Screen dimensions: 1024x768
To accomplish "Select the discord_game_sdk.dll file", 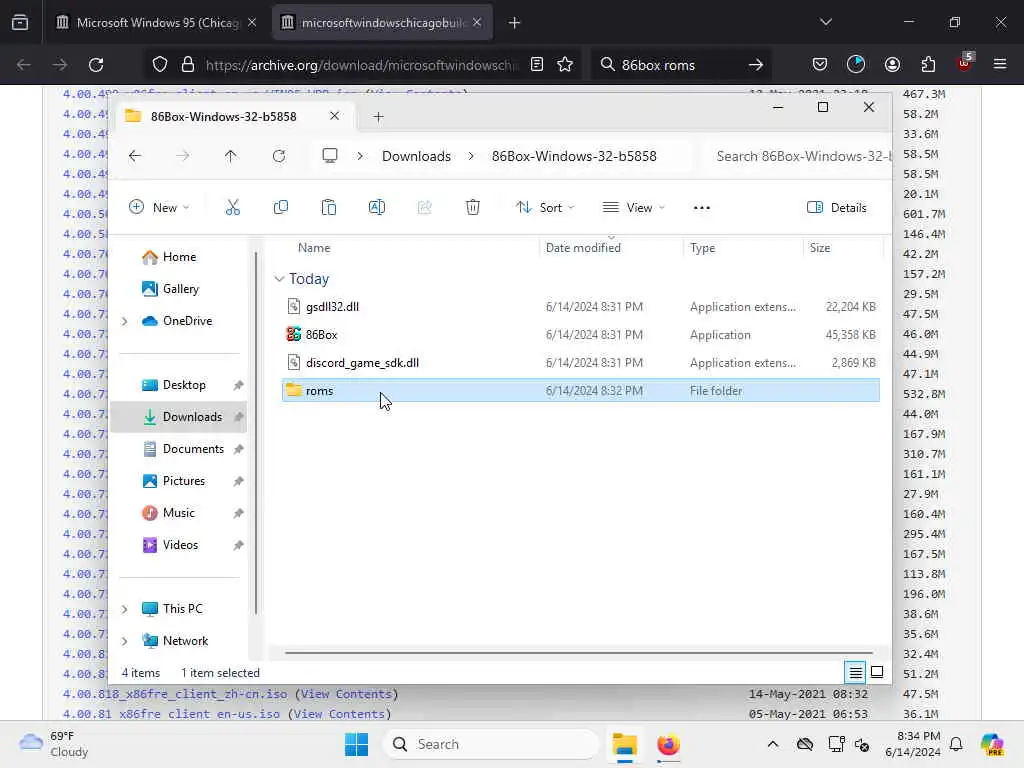I will coord(581,363).
